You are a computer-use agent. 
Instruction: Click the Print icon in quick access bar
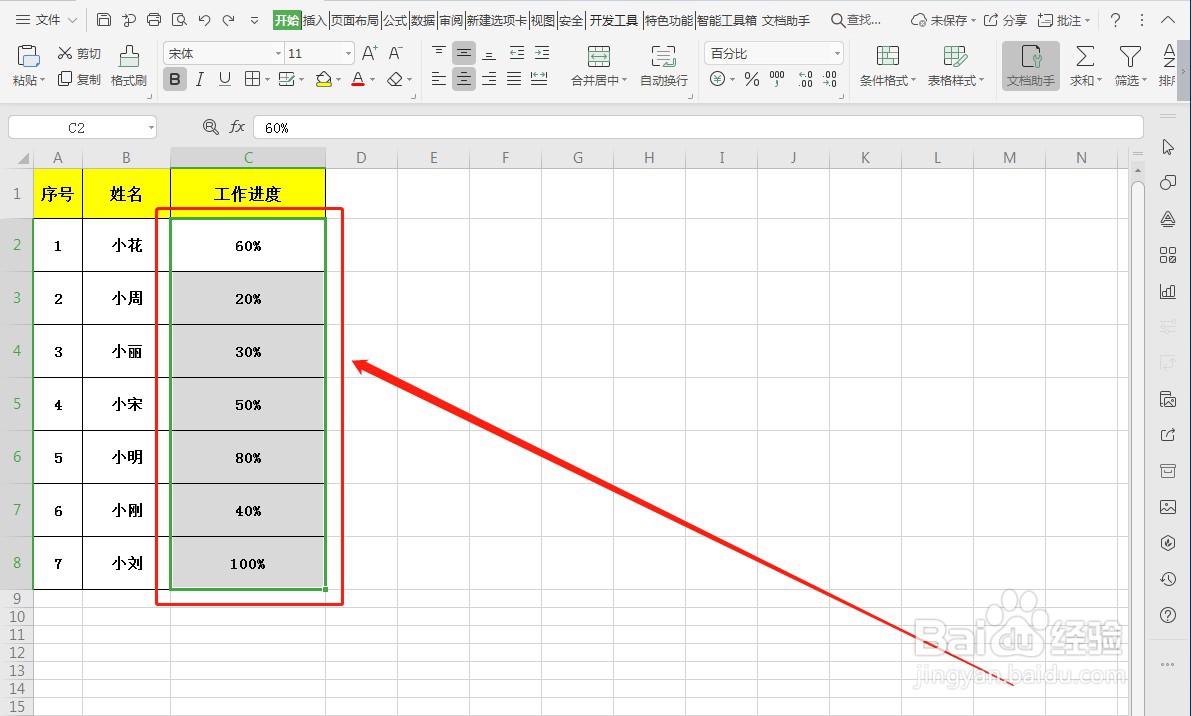point(154,20)
